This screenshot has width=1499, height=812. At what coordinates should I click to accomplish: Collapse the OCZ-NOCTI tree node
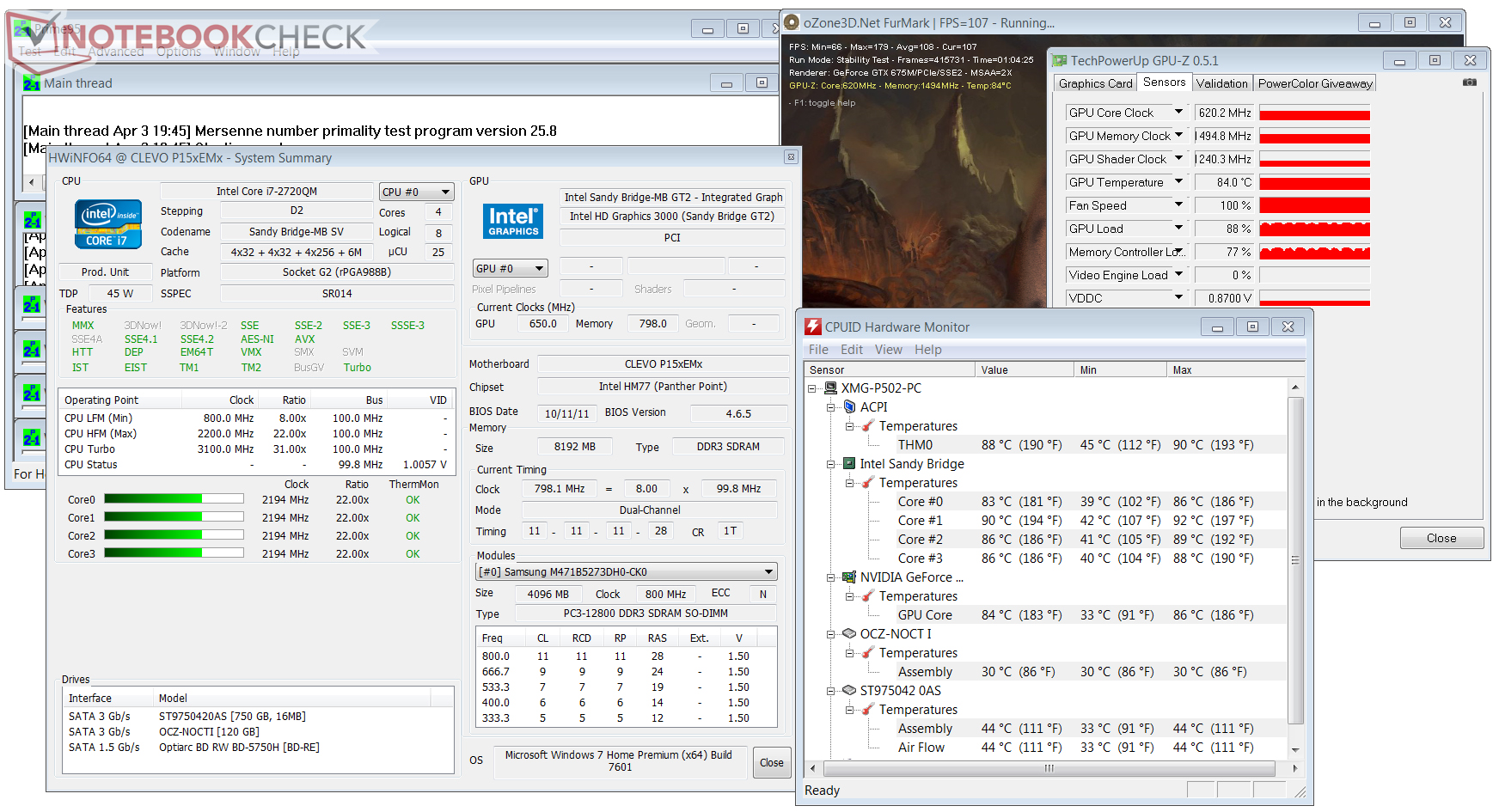[831, 634]
